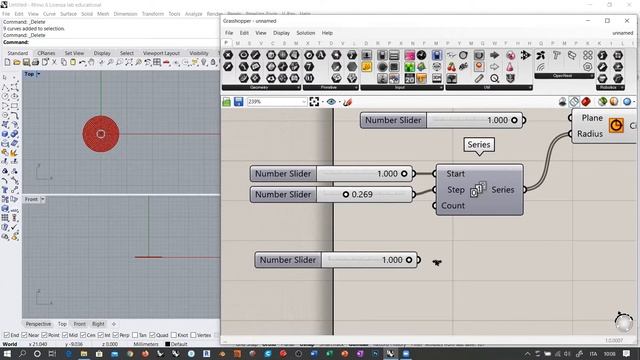This screenshot has height=360, width=640.
Task: Click the Cut (X) icon in Rhino toolbar
Action: (x=54, y=62)
